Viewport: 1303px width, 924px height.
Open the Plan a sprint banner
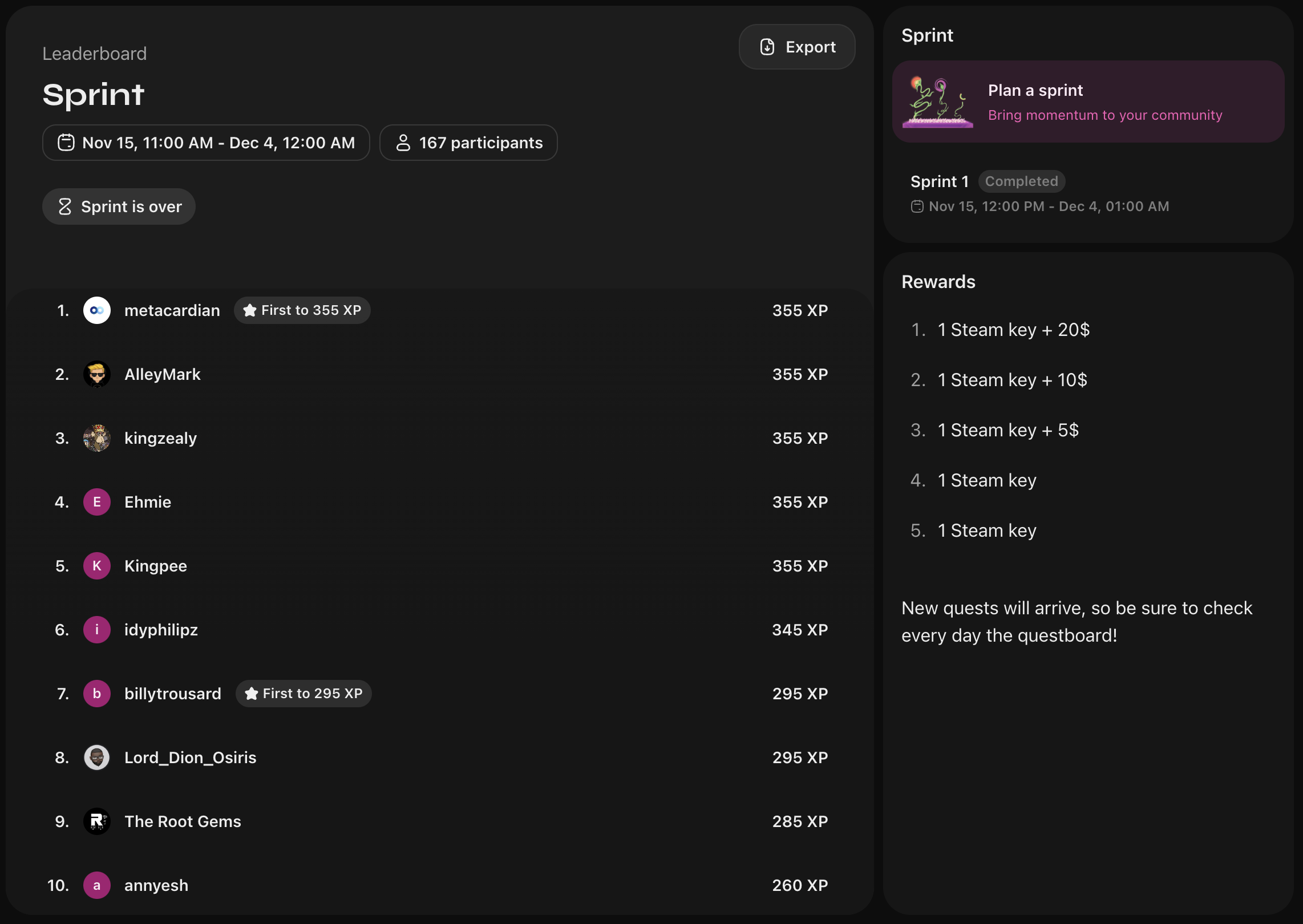coord(1087,102)
